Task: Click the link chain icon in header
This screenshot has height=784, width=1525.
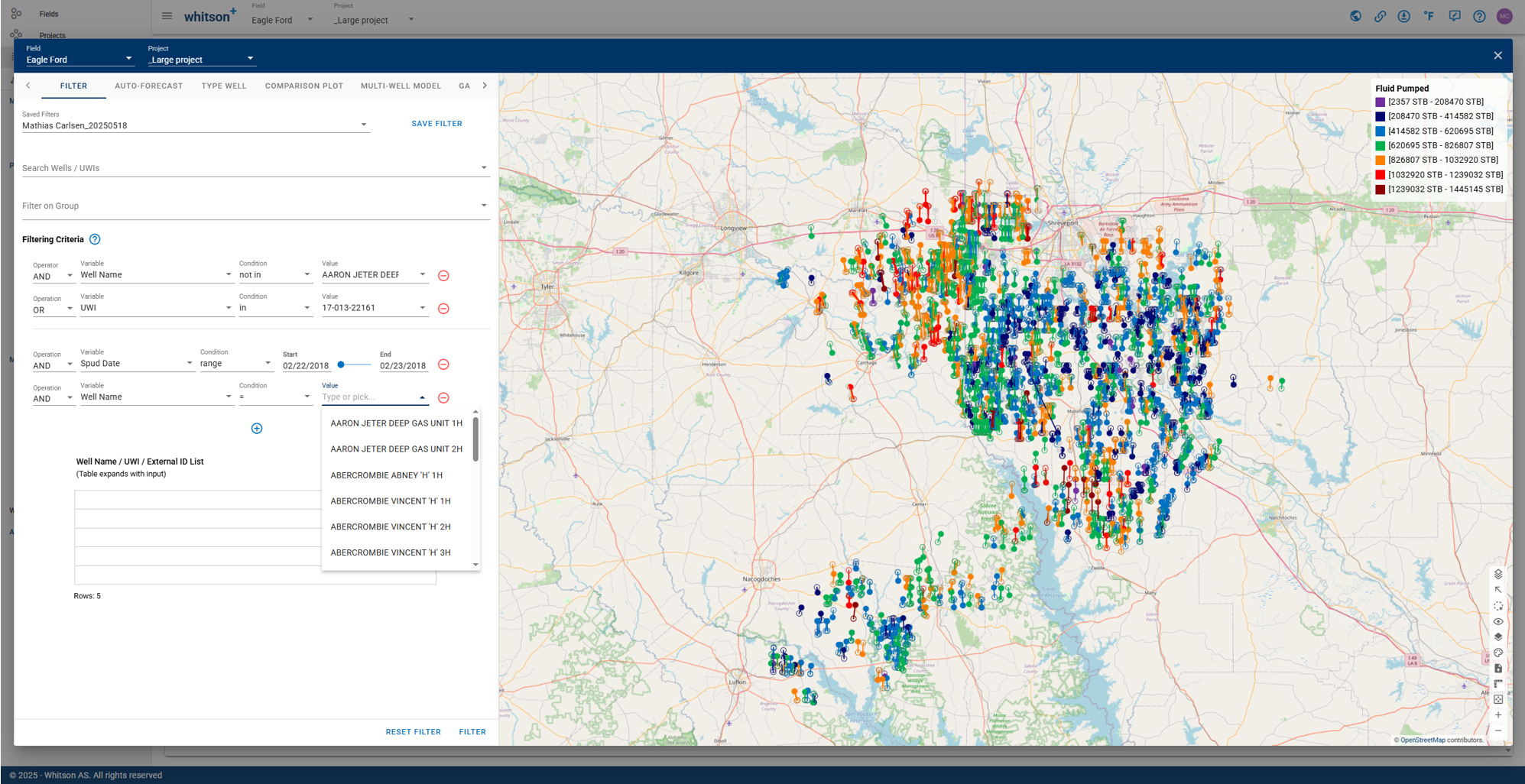Action: point(1380,16)
